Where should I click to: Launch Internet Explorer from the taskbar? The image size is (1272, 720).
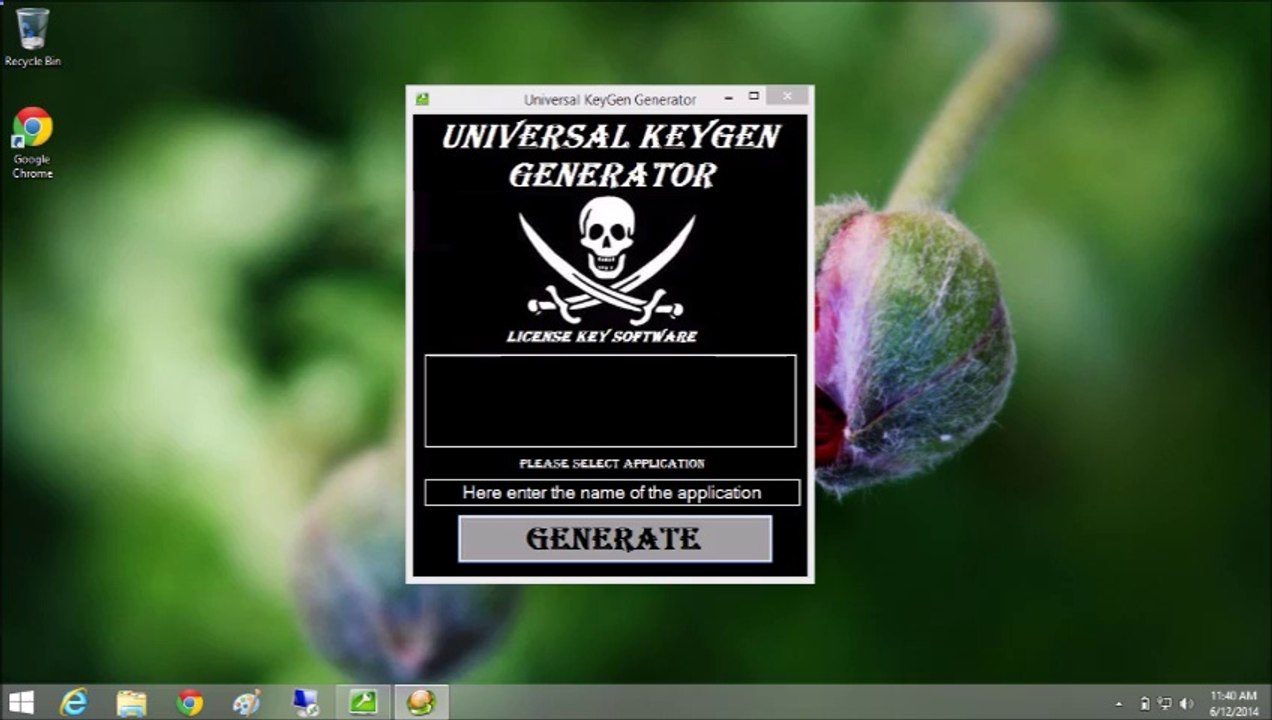[x=74, y=703]
